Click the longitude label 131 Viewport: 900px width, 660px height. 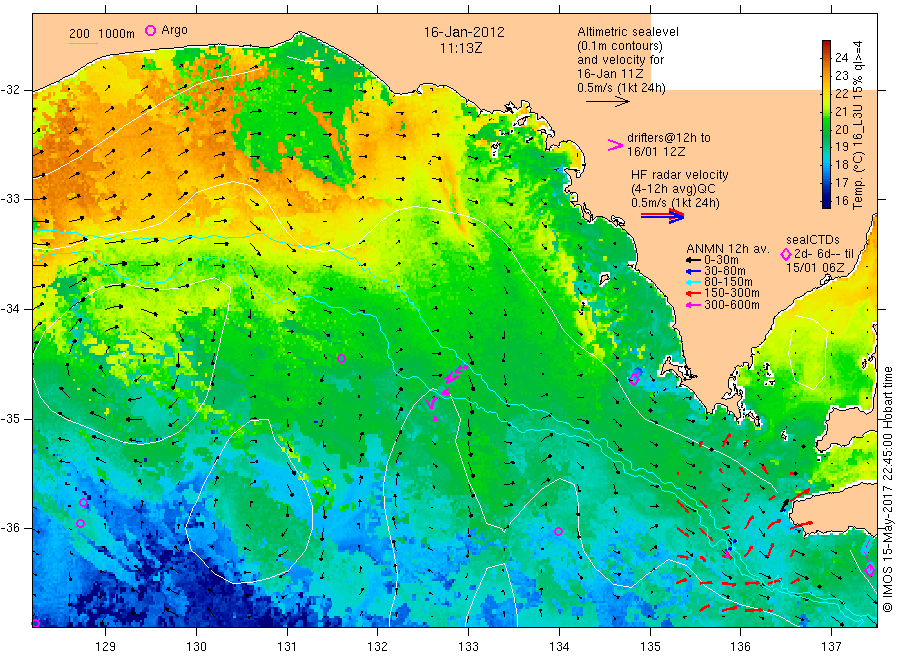tap(287, 647)
